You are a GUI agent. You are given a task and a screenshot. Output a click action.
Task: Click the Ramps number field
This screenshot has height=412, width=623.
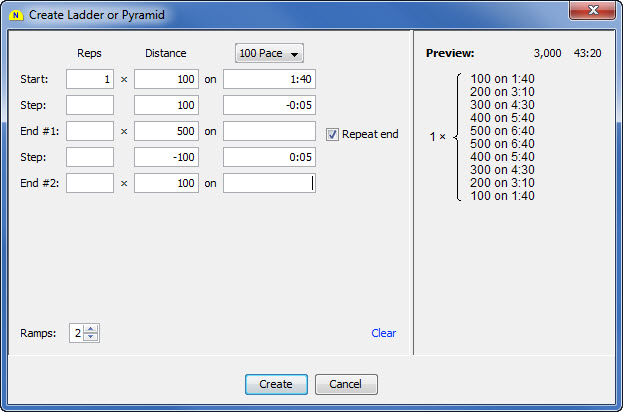(x=76, y=333)
